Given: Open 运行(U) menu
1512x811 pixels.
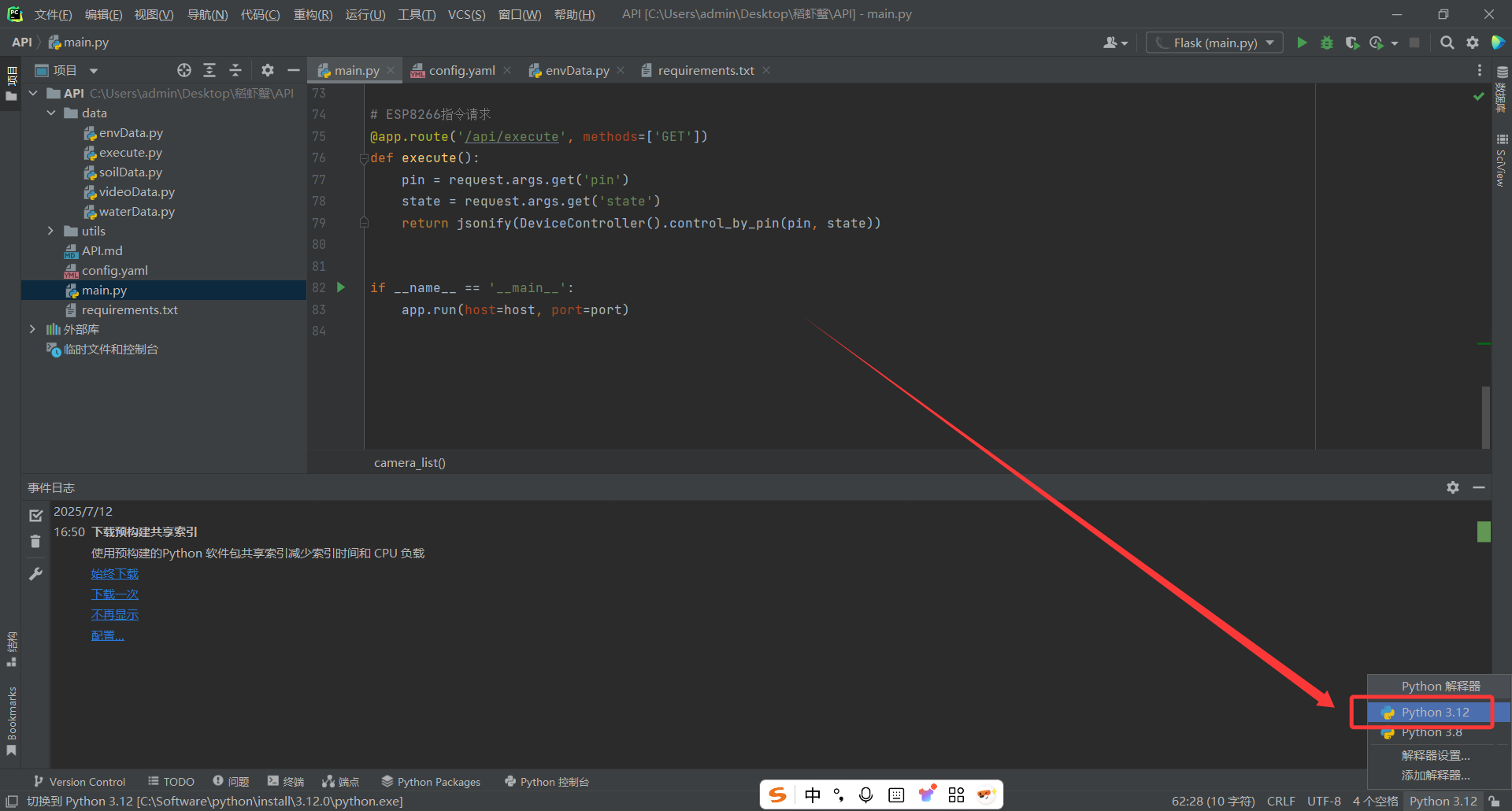Looking at the screenshot, I should point(365,14).
